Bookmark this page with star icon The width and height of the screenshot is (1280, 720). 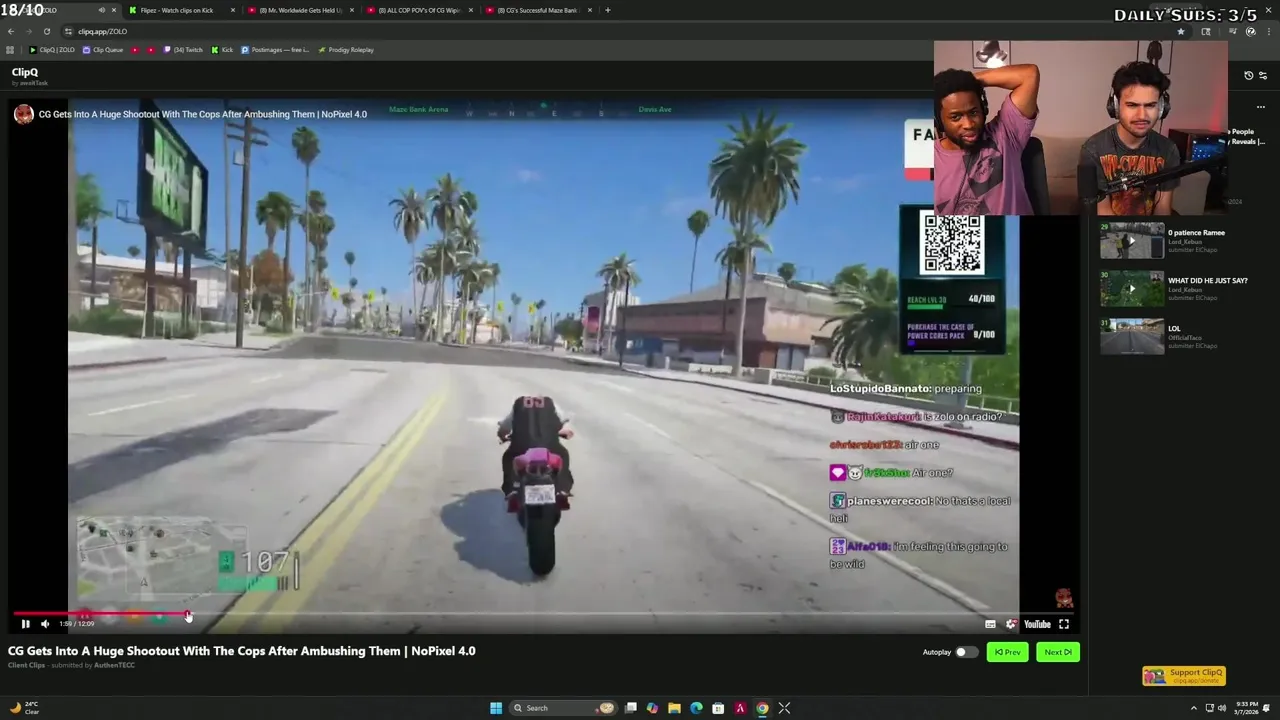coord(1180,31)
